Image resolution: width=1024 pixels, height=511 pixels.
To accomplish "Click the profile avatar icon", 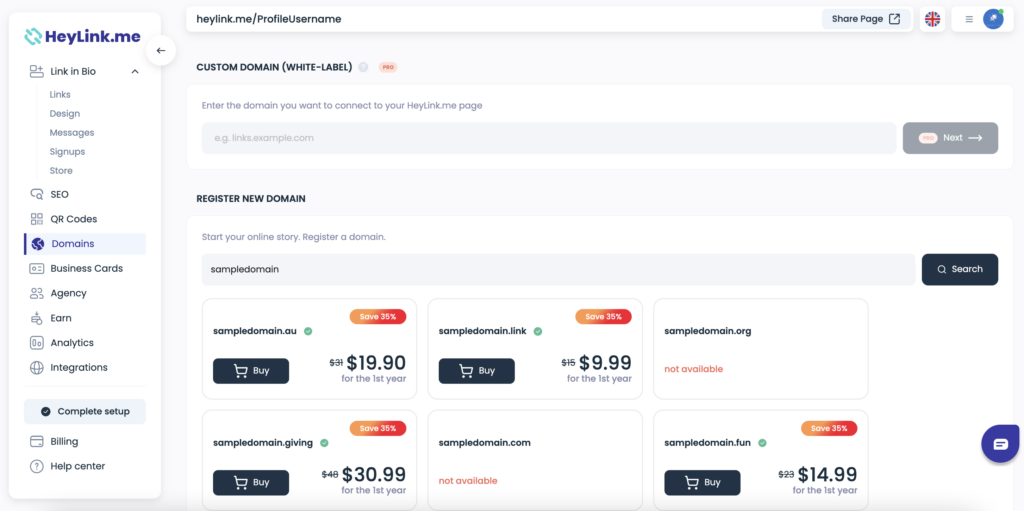I will click(x=993, y=19).
